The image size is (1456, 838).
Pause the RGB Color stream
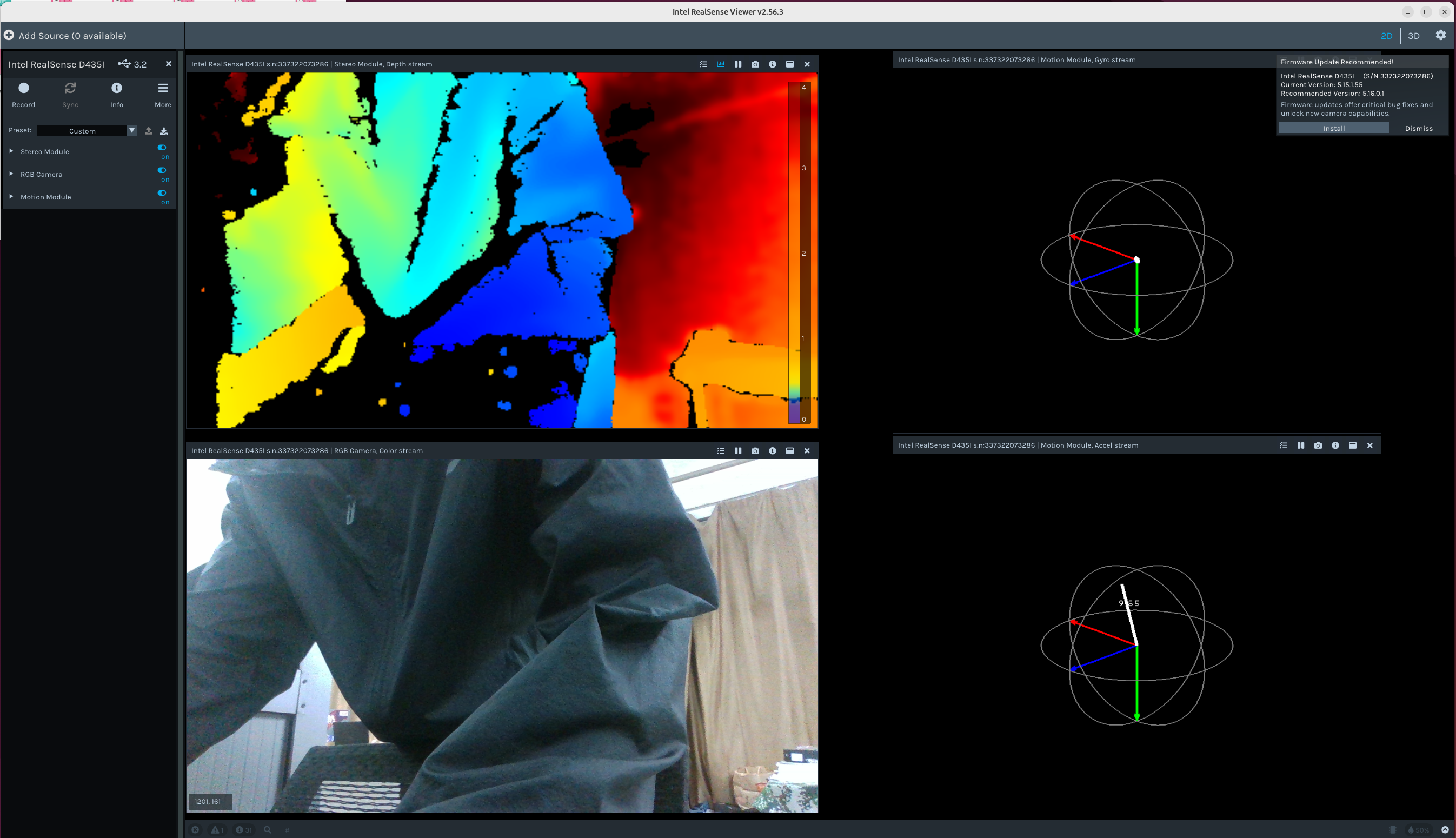point(738,451)
